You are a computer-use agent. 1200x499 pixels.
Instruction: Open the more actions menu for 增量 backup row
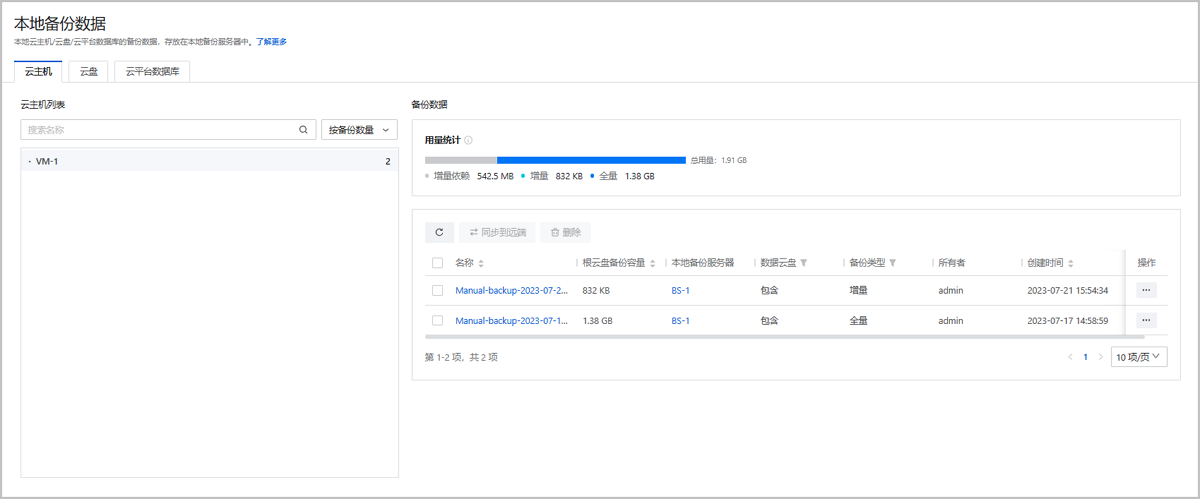[x=1146, y=290]
